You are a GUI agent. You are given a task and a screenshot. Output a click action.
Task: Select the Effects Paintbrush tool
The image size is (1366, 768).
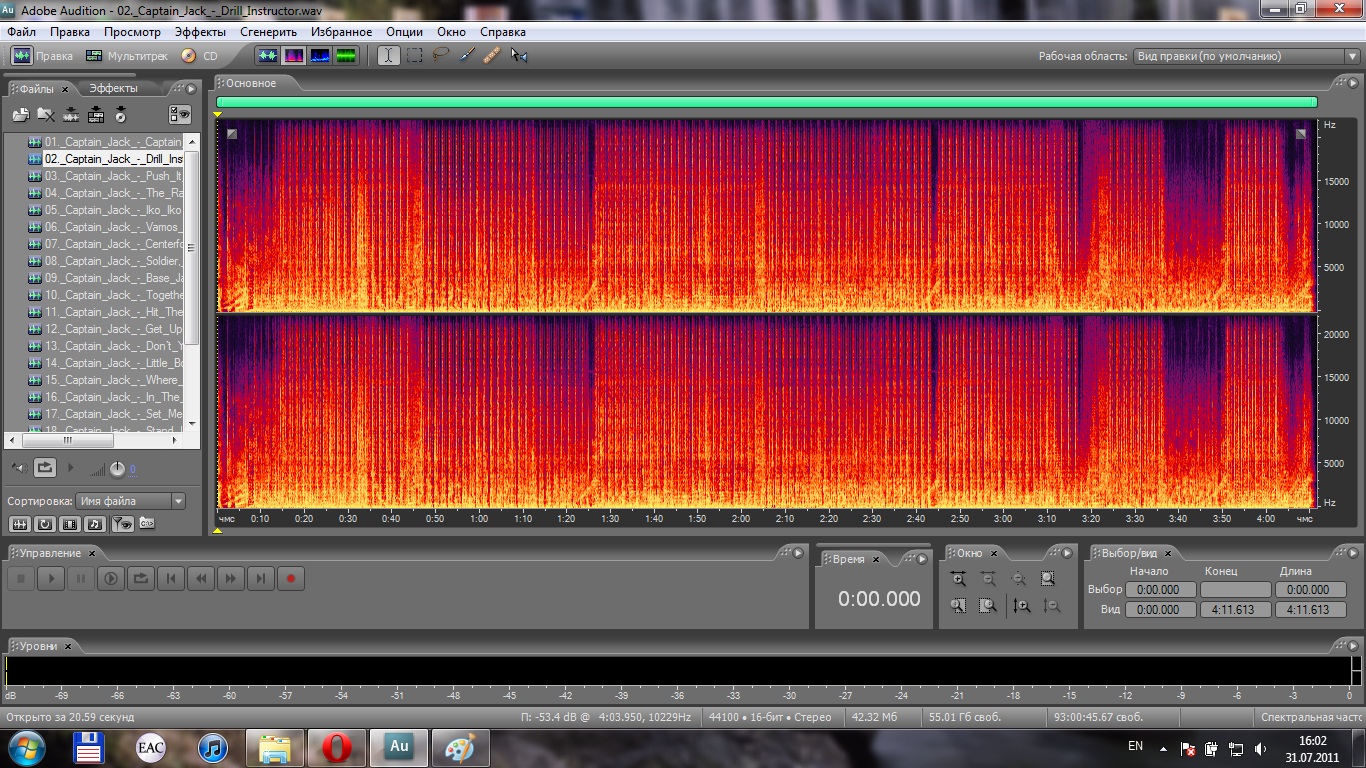click(x=467, y=56)
